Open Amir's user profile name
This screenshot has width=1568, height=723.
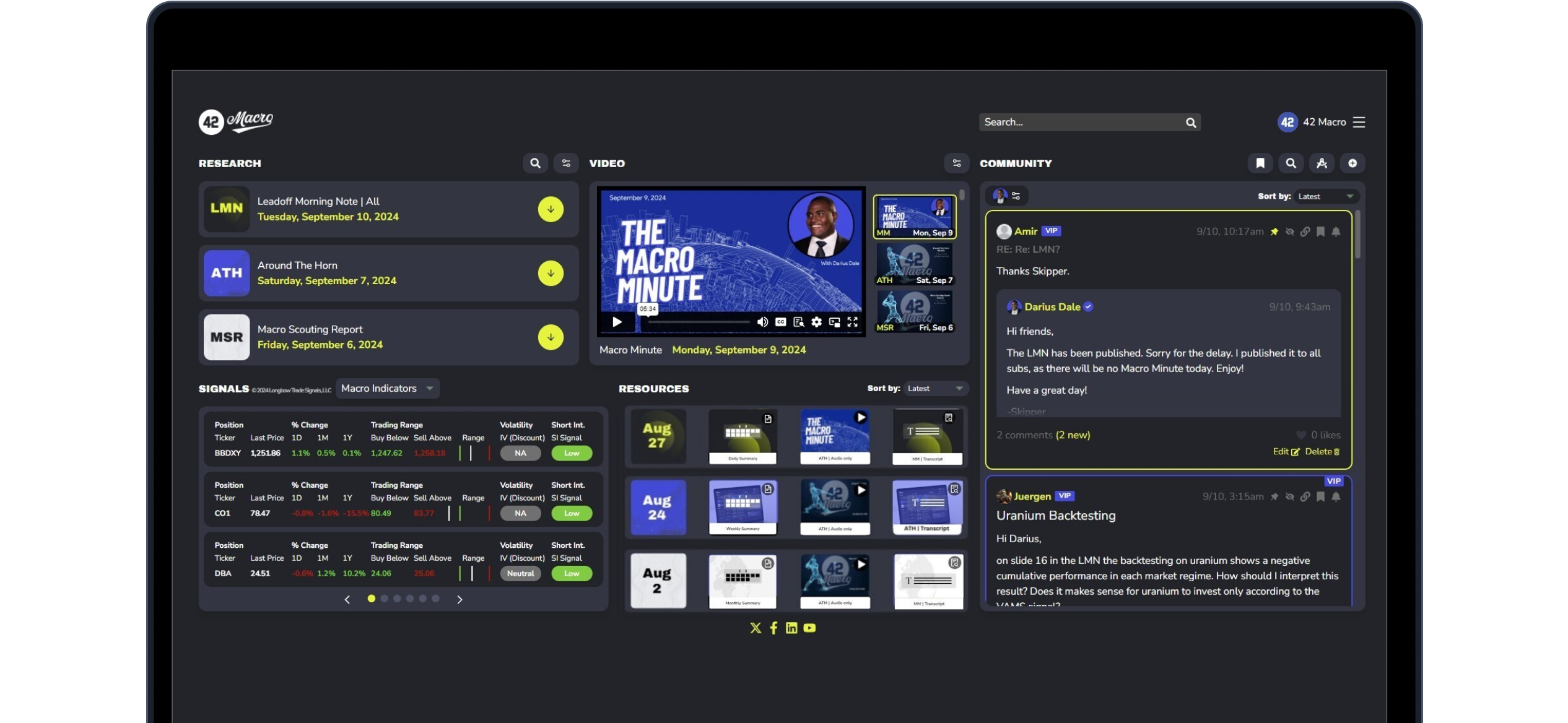click(x=1026, y=231)
